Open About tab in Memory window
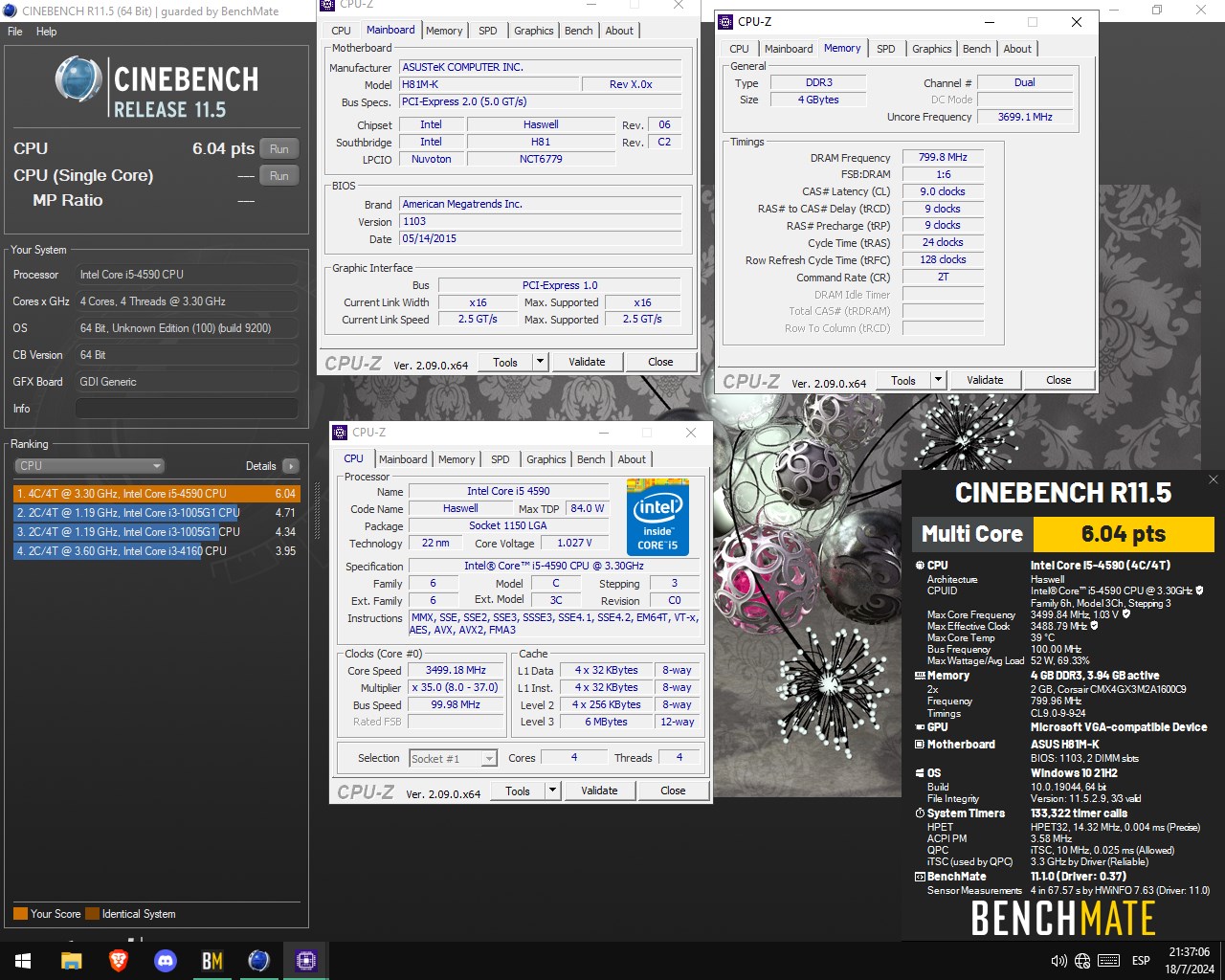This screenshot has width=1225, height=980. (x=1017, y=49)
